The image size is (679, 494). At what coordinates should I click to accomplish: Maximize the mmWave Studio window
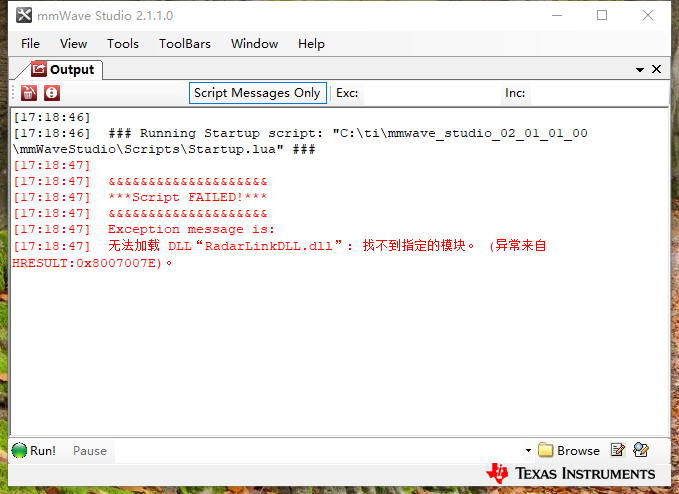602,15
